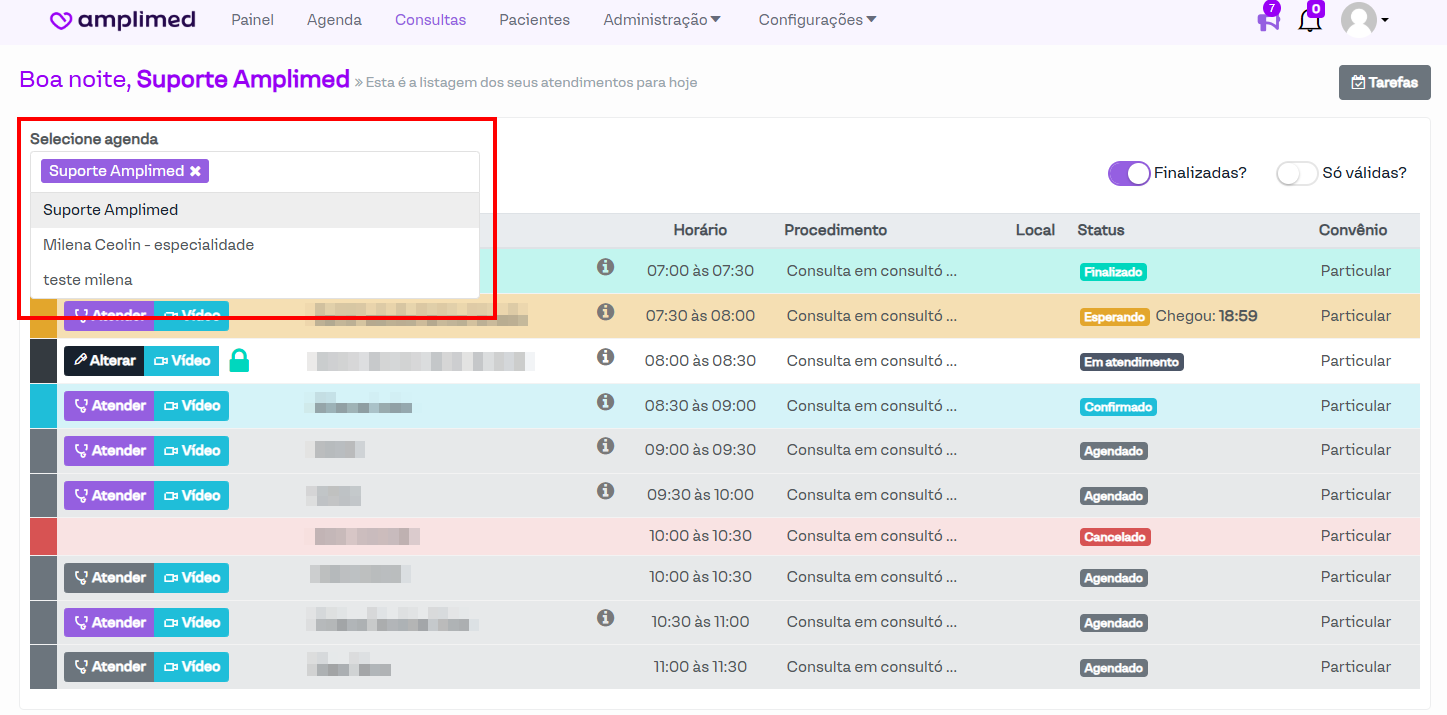Click info icon on 08:30 appointment row
1447x715 pixels.
[x=605, y=402]
